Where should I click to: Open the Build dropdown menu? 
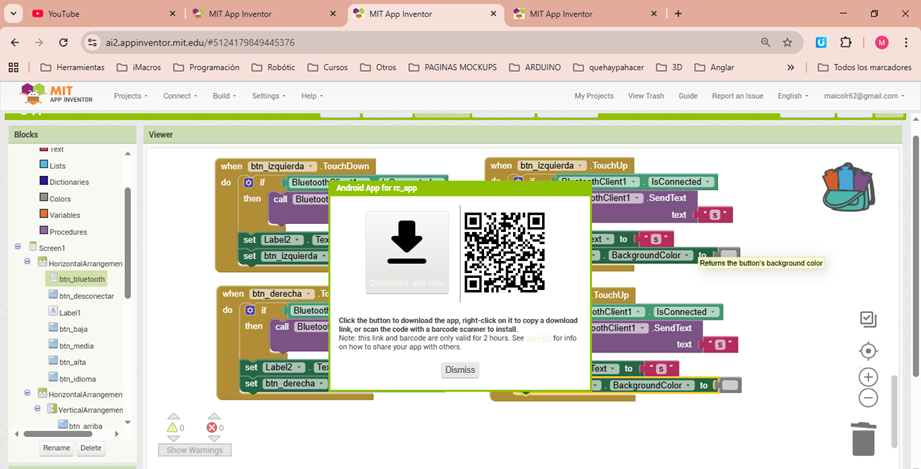[224, 96]
